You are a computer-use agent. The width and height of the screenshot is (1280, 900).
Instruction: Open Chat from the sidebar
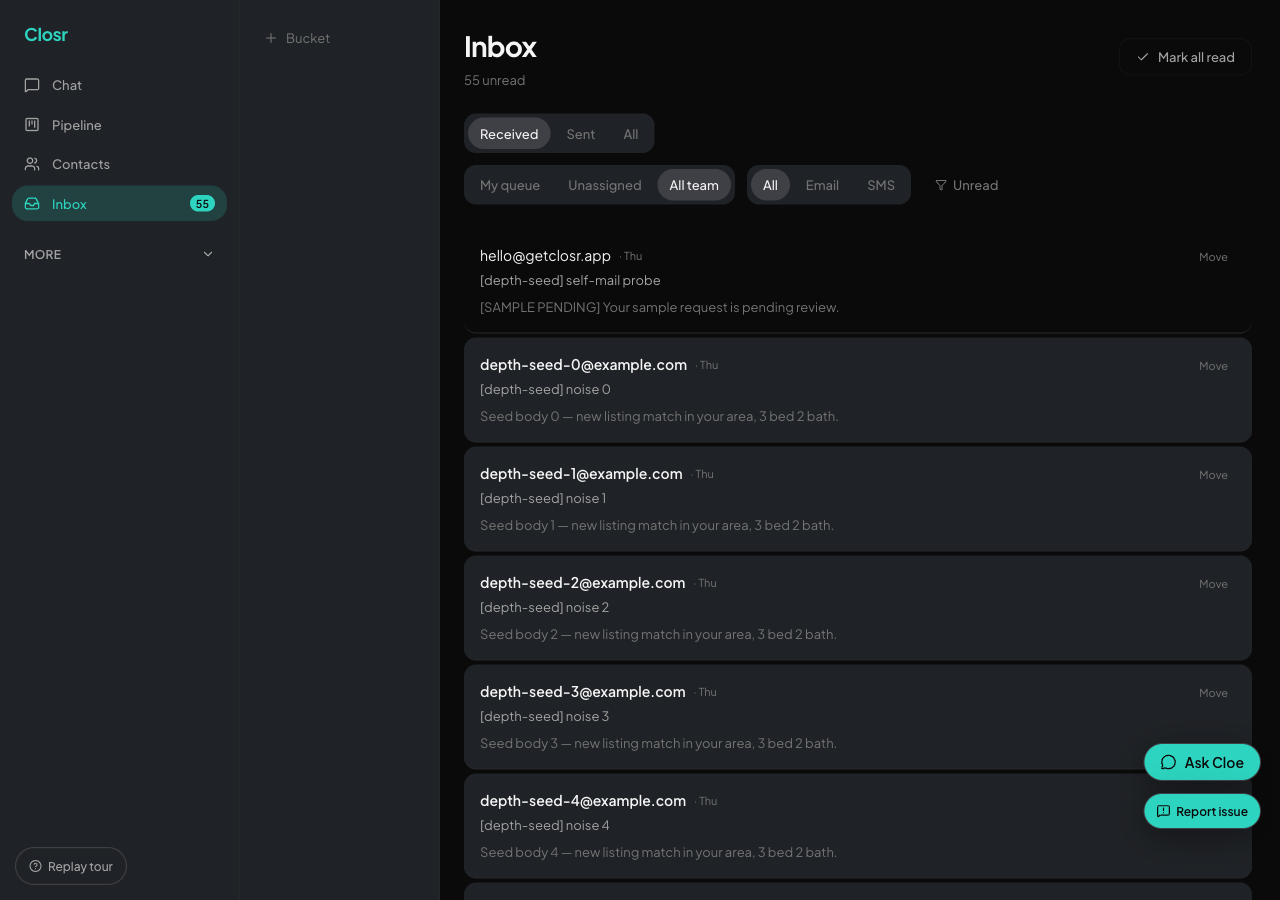[x=119, y=85]
